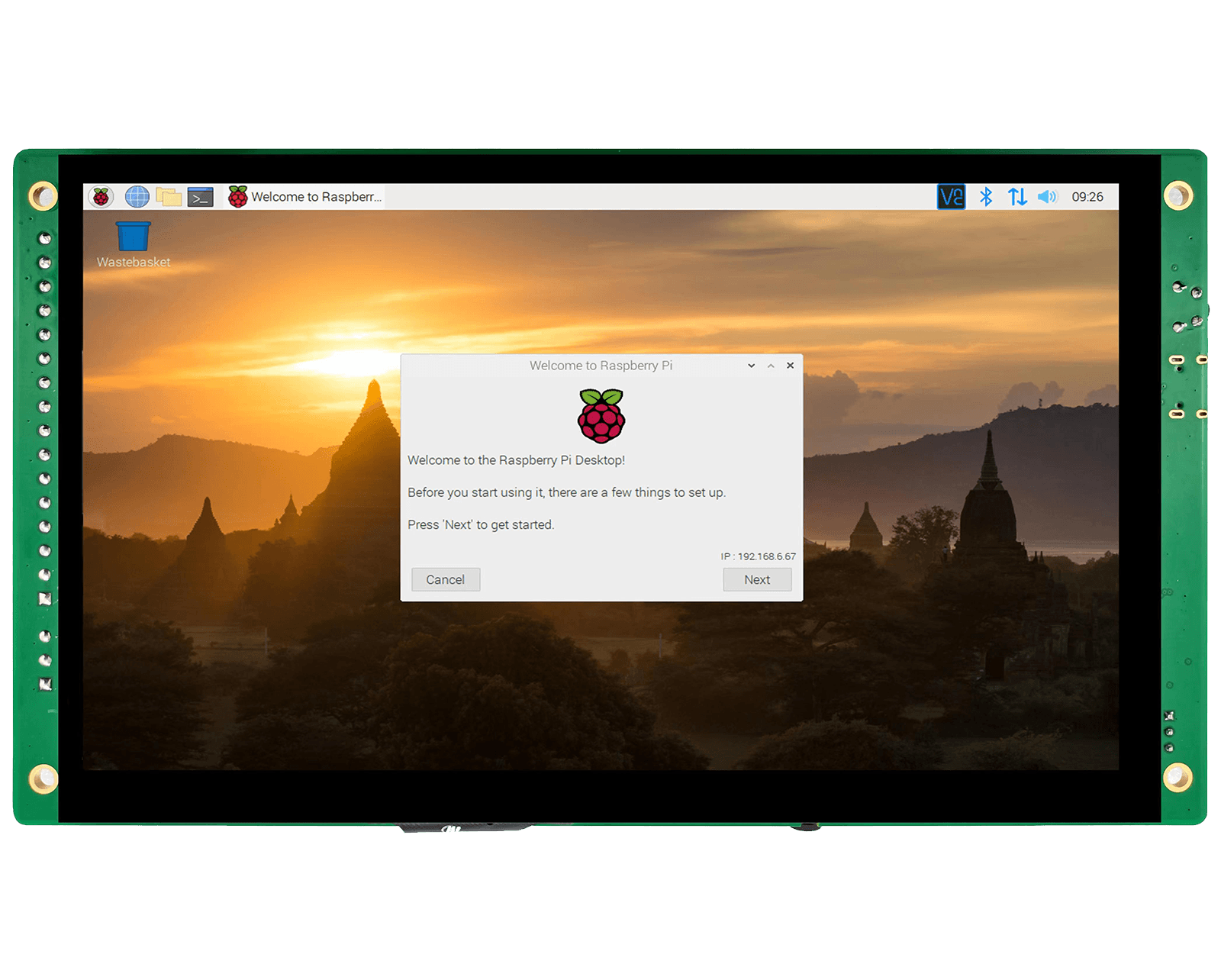The height and width of the screenshot is (980, 1221).
Task: Open the dialog's window menu chevron
Action: pos(751,366)
